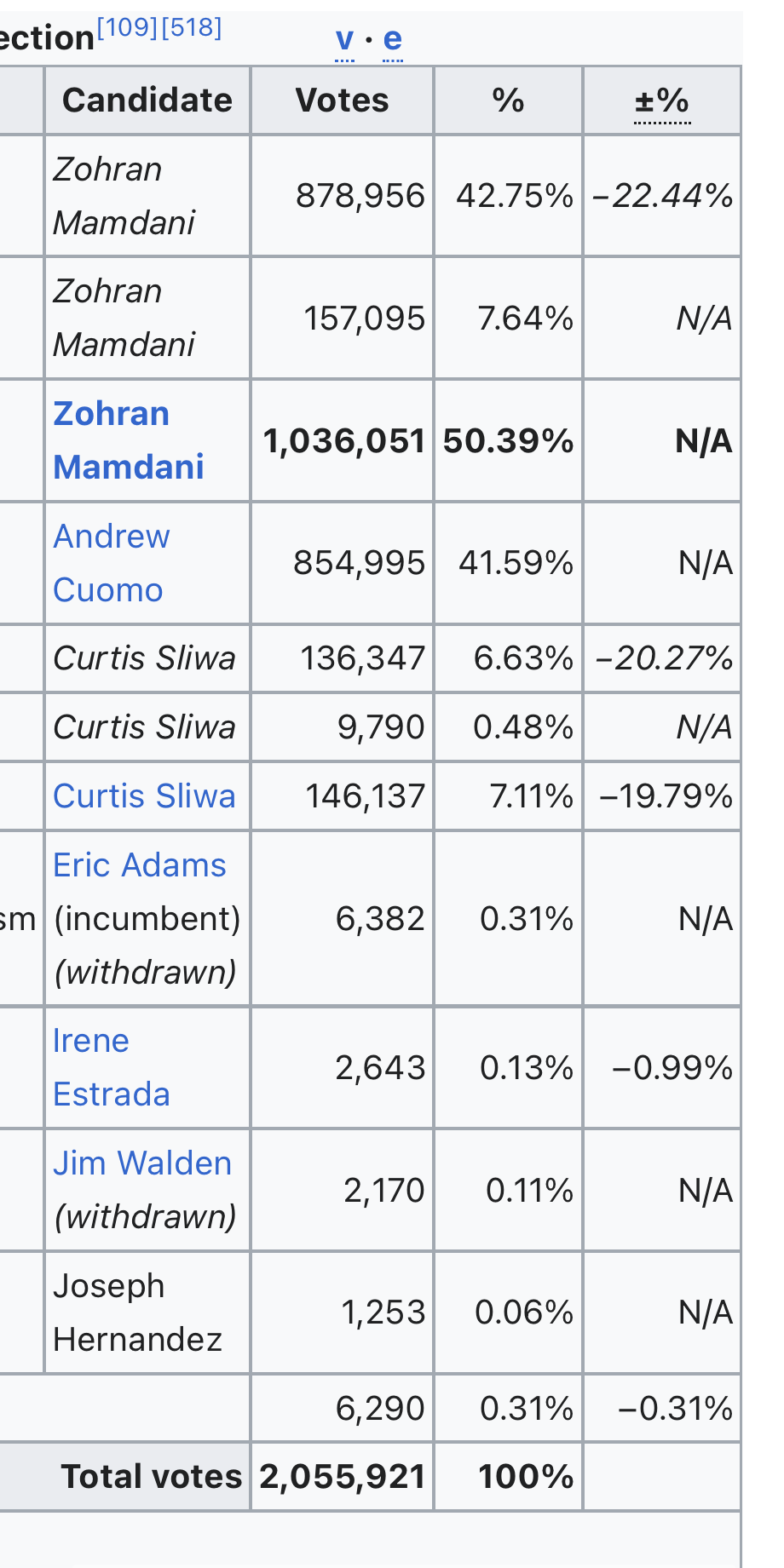The image size is (784, 1568).
Task: Open Andrew Cuomo's article link
Action: (x=111, y=563)
